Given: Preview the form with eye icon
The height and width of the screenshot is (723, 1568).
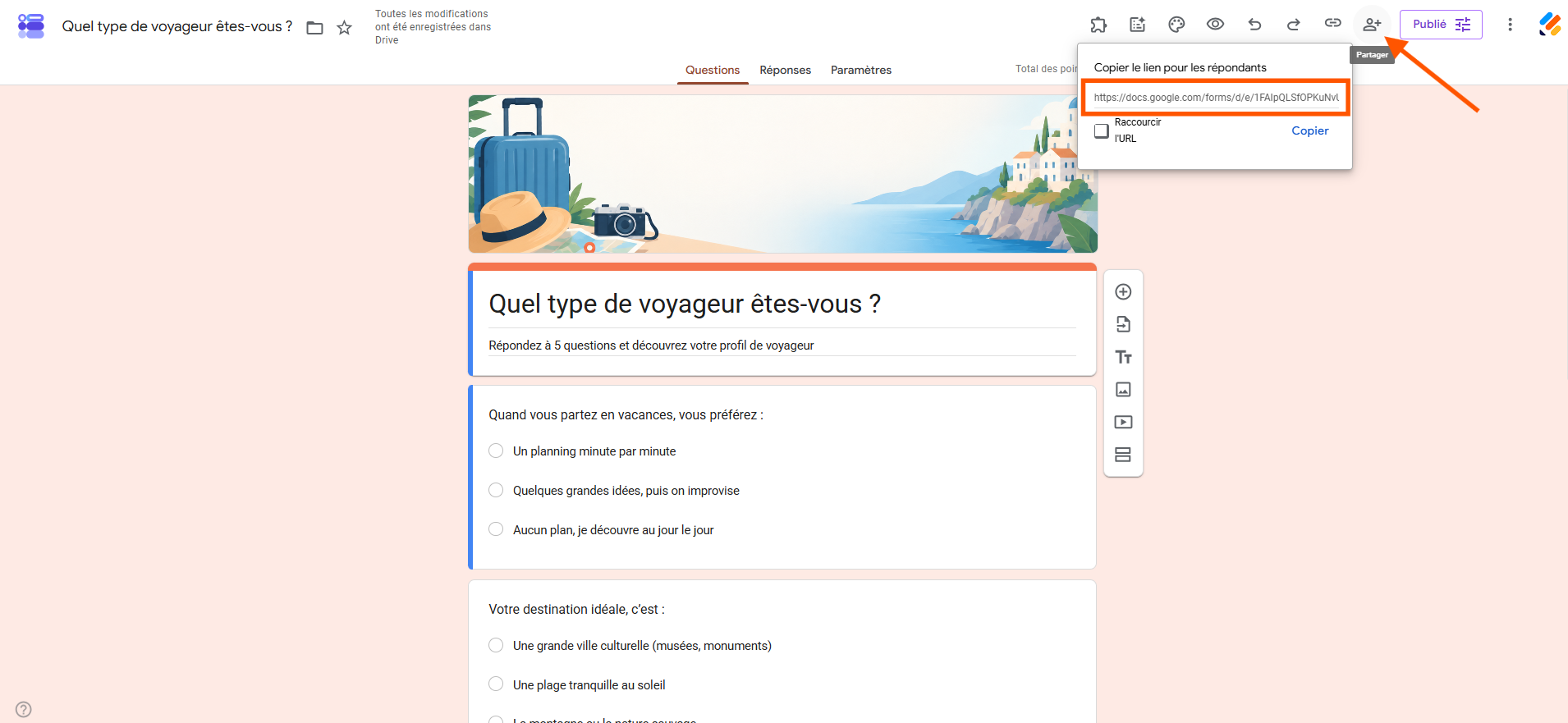Looking at the screenshot, I should (x=1215, y=25).
